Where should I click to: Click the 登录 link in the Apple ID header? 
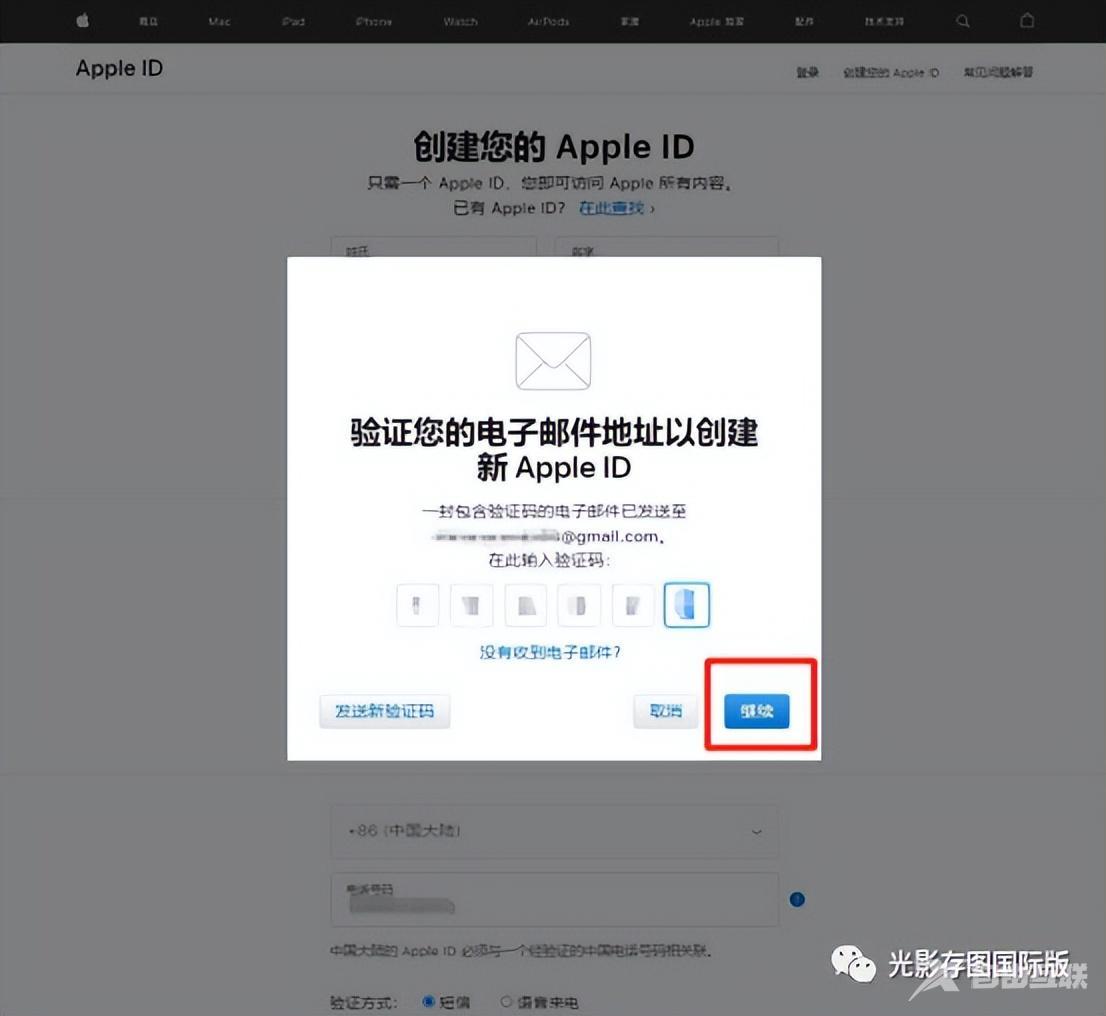[807, 72]
